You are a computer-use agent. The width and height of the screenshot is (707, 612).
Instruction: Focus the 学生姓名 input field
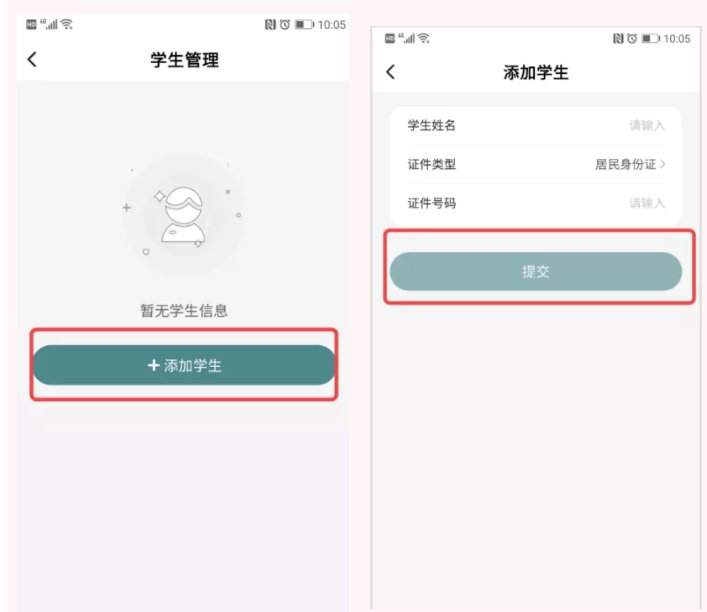pos(536,125)
